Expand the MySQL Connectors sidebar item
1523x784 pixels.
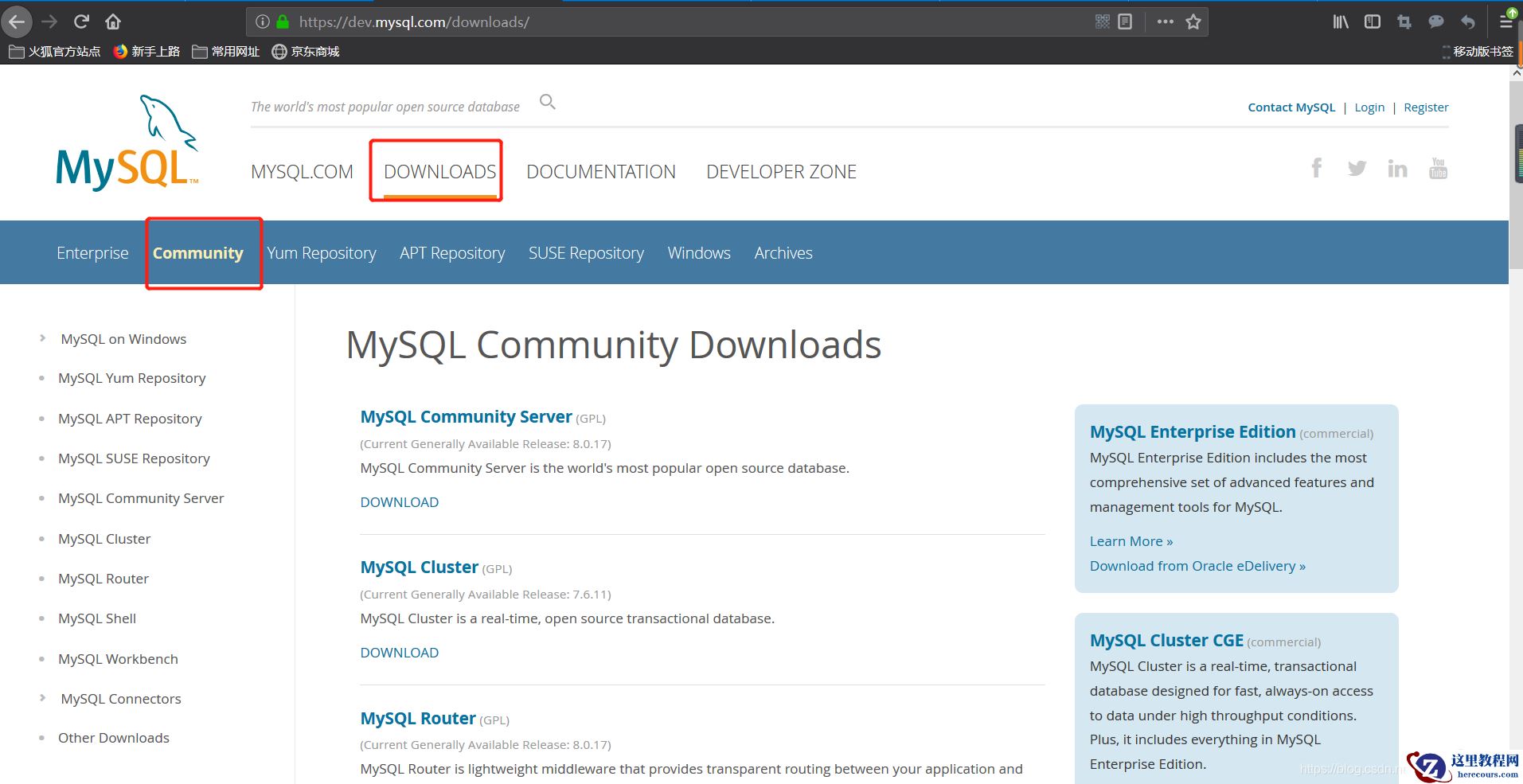[x=43, y=698]
